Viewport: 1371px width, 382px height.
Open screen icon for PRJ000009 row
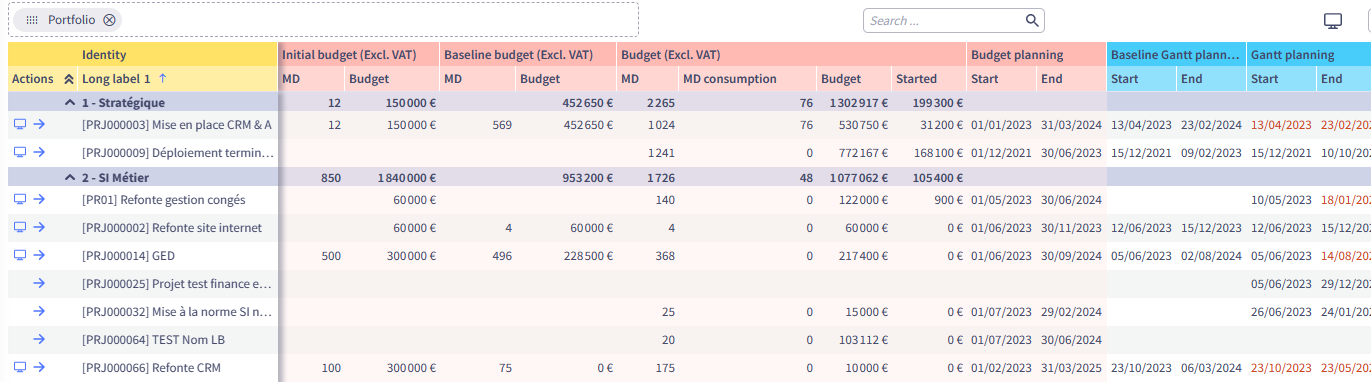click(x=19, y=152)
